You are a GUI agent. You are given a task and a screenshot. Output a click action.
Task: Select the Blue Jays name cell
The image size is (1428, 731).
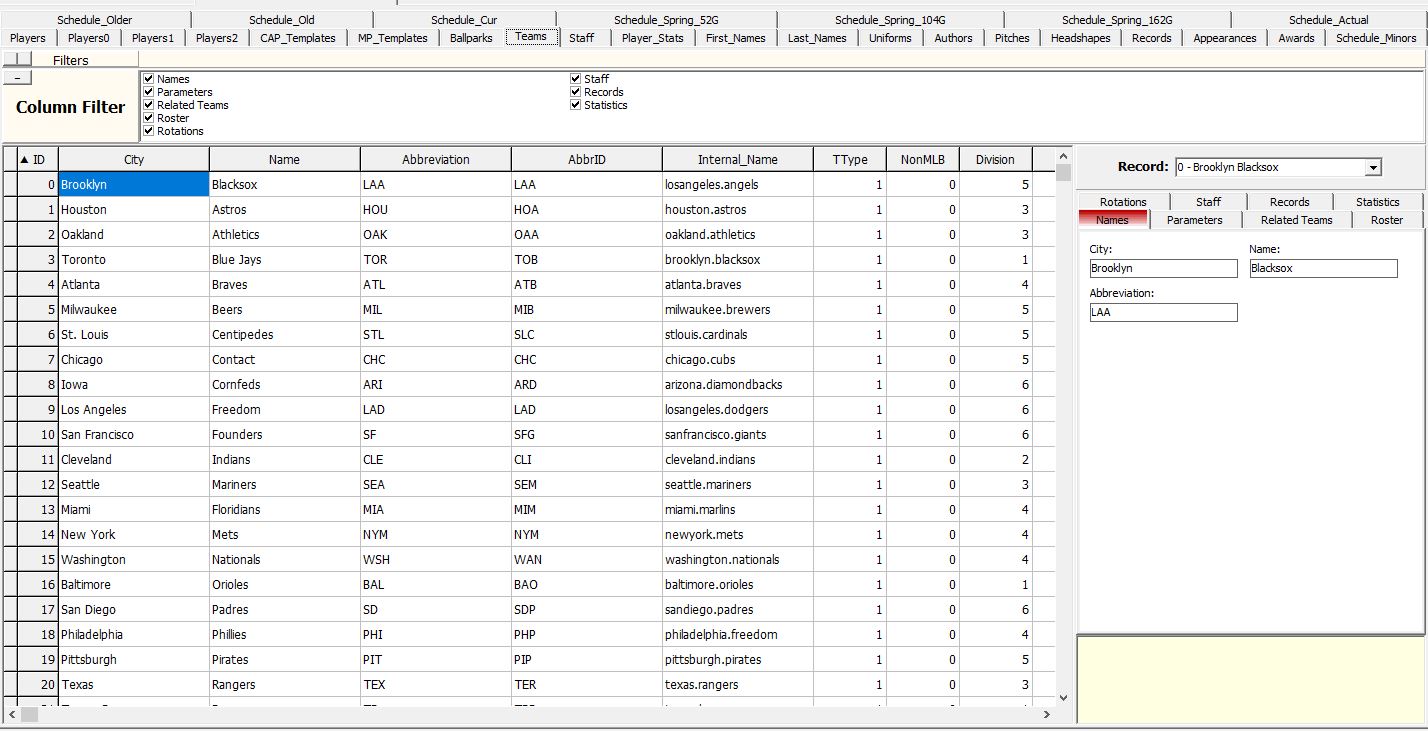click(x=285, y=260)
